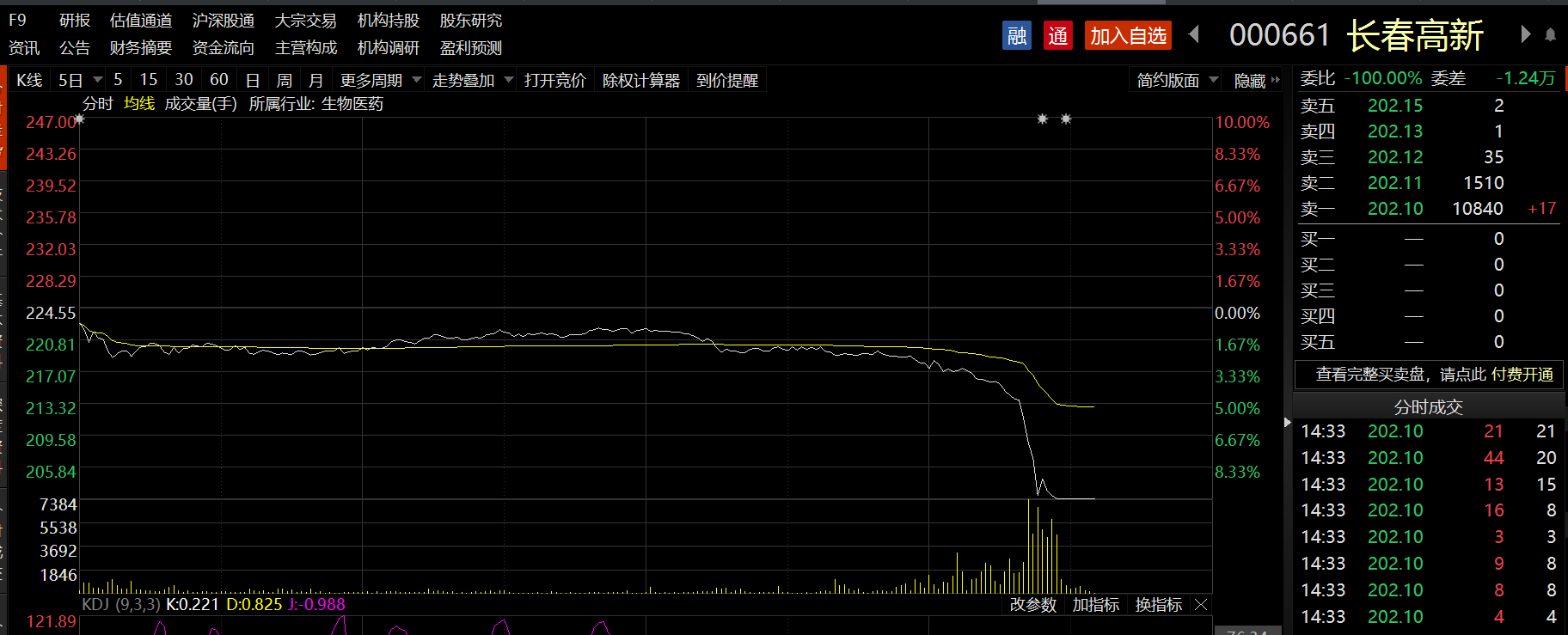Viewport: 1568px width, 635px height.
Task: Go to previous stock with left arrow
Action: tap(1194, 34)
